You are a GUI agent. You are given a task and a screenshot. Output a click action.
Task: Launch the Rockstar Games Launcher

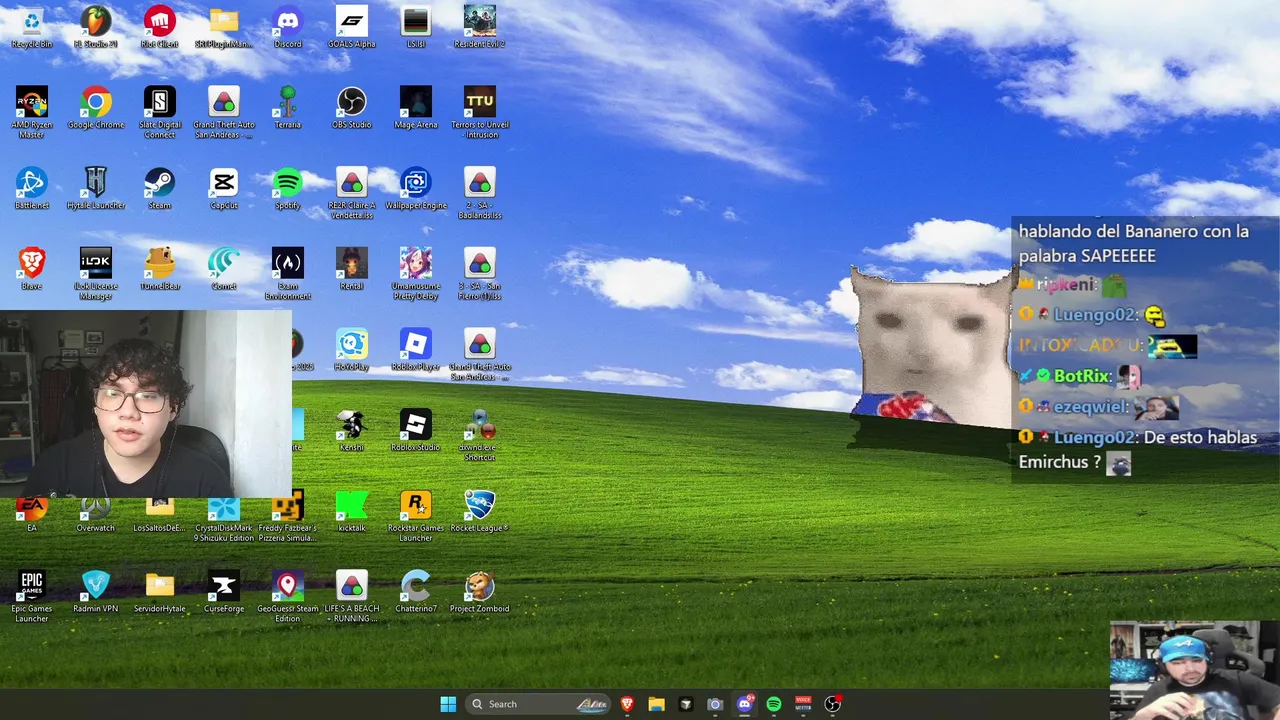coord(416,516)
